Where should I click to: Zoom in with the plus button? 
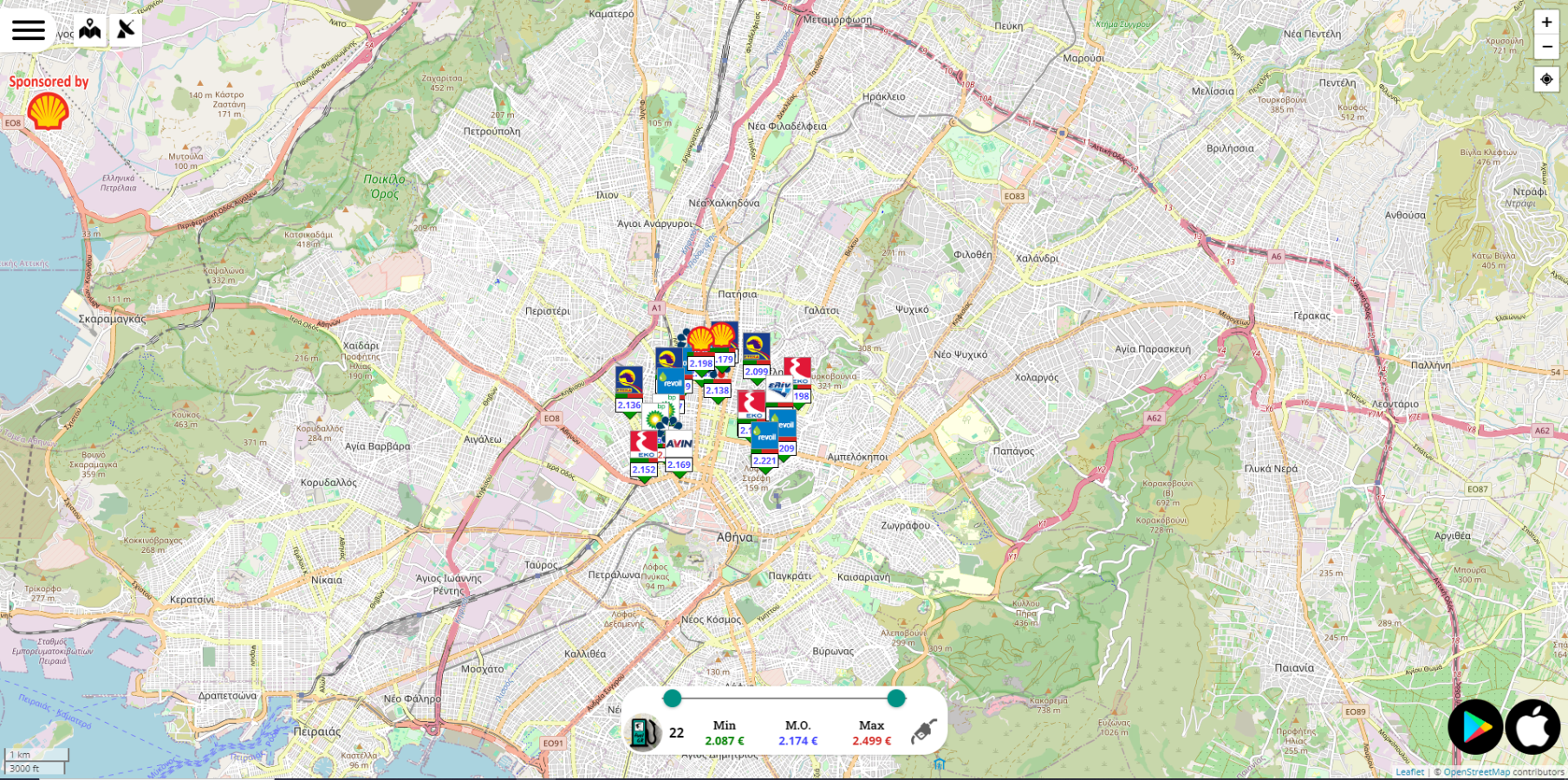point(1546,23)
